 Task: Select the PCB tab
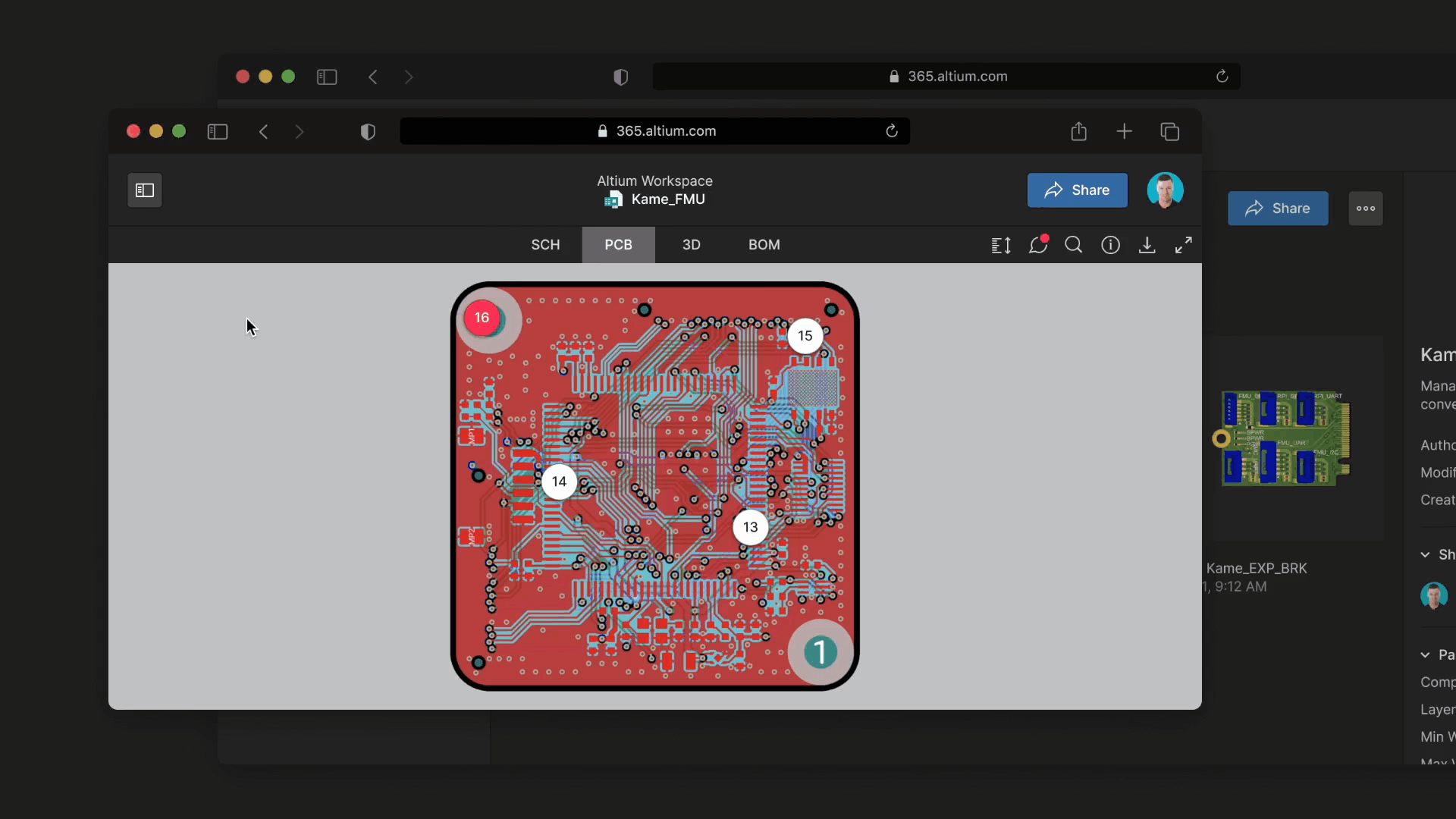coord(618,245)
